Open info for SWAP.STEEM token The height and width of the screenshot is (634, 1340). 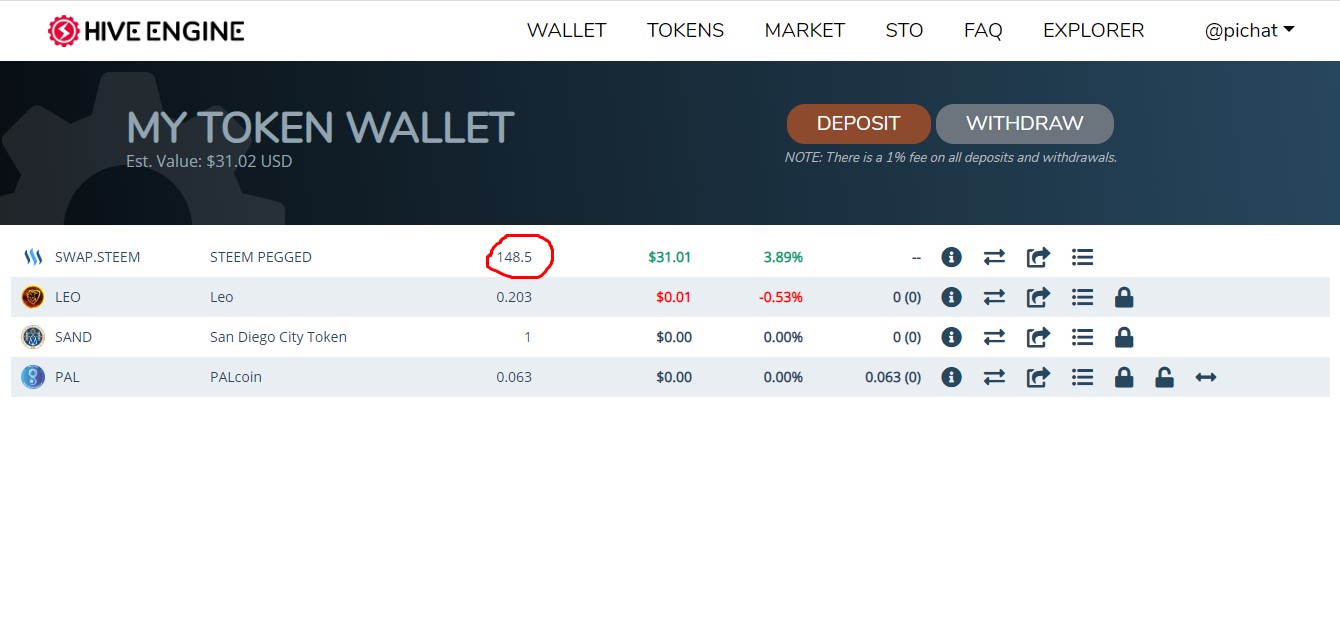point(951,257)
